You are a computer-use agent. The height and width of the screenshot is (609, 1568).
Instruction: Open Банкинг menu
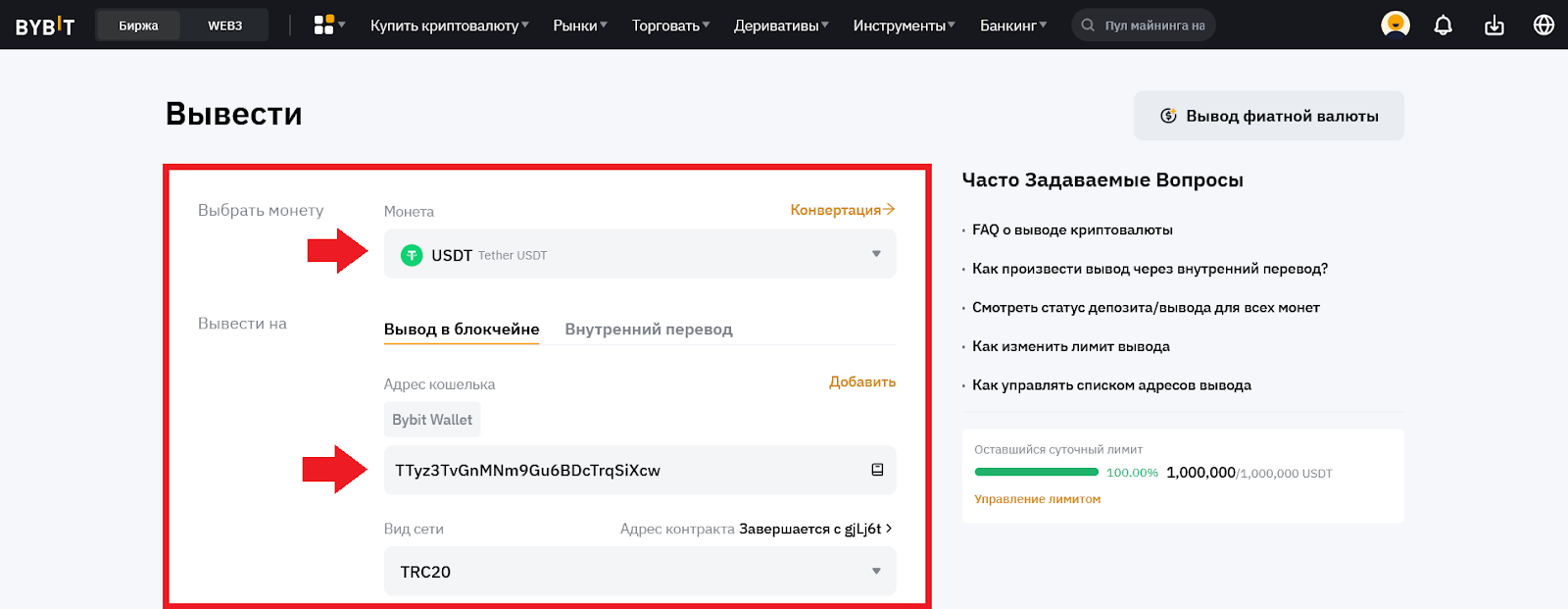coord(1013,25)
